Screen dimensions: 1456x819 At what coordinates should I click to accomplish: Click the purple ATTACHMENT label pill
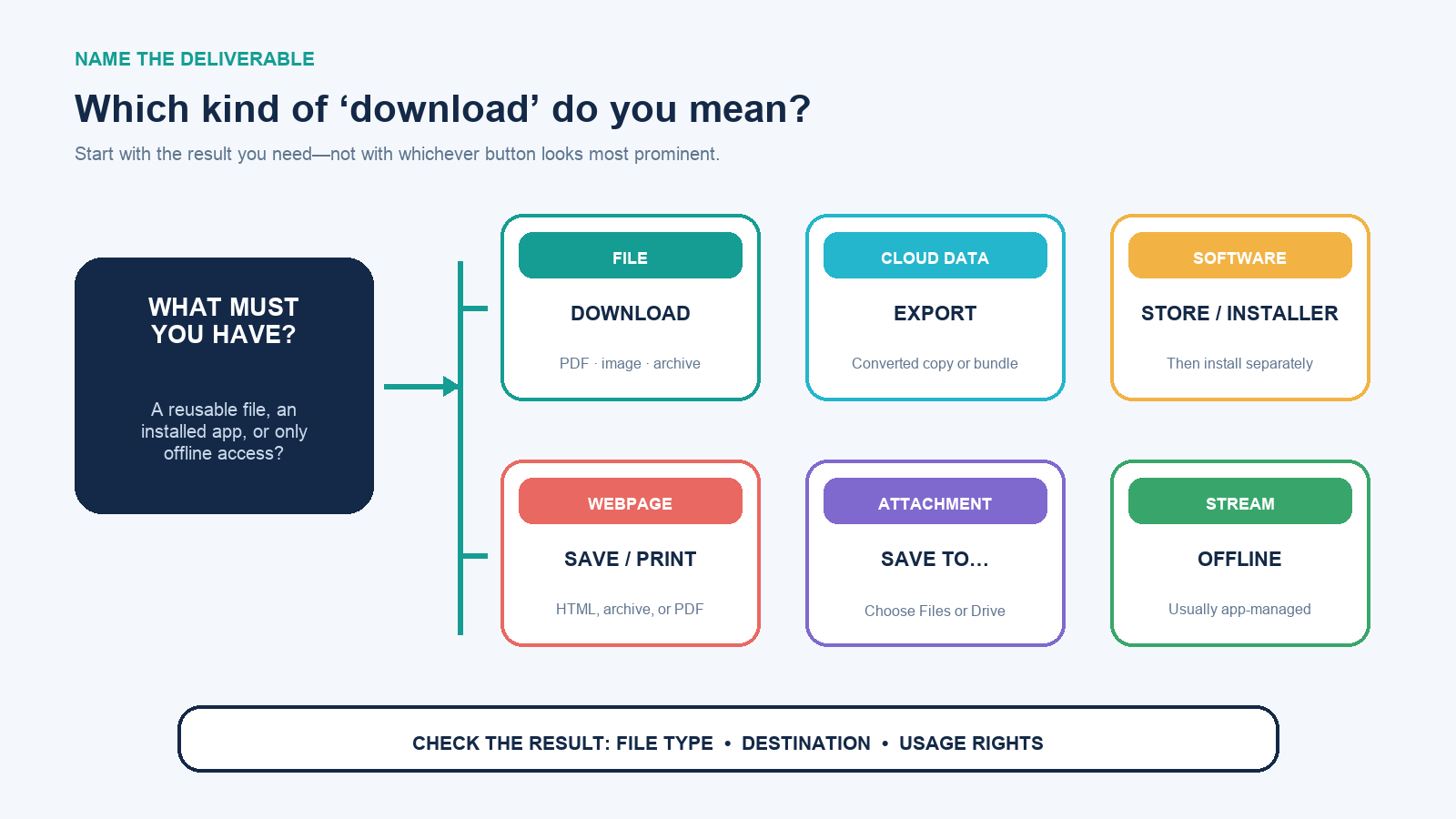935,501
